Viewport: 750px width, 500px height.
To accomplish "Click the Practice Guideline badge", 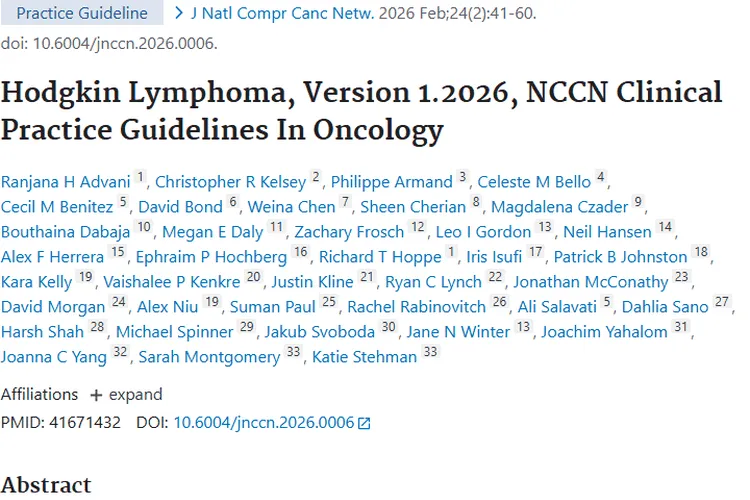I will [x=82, y=13].
